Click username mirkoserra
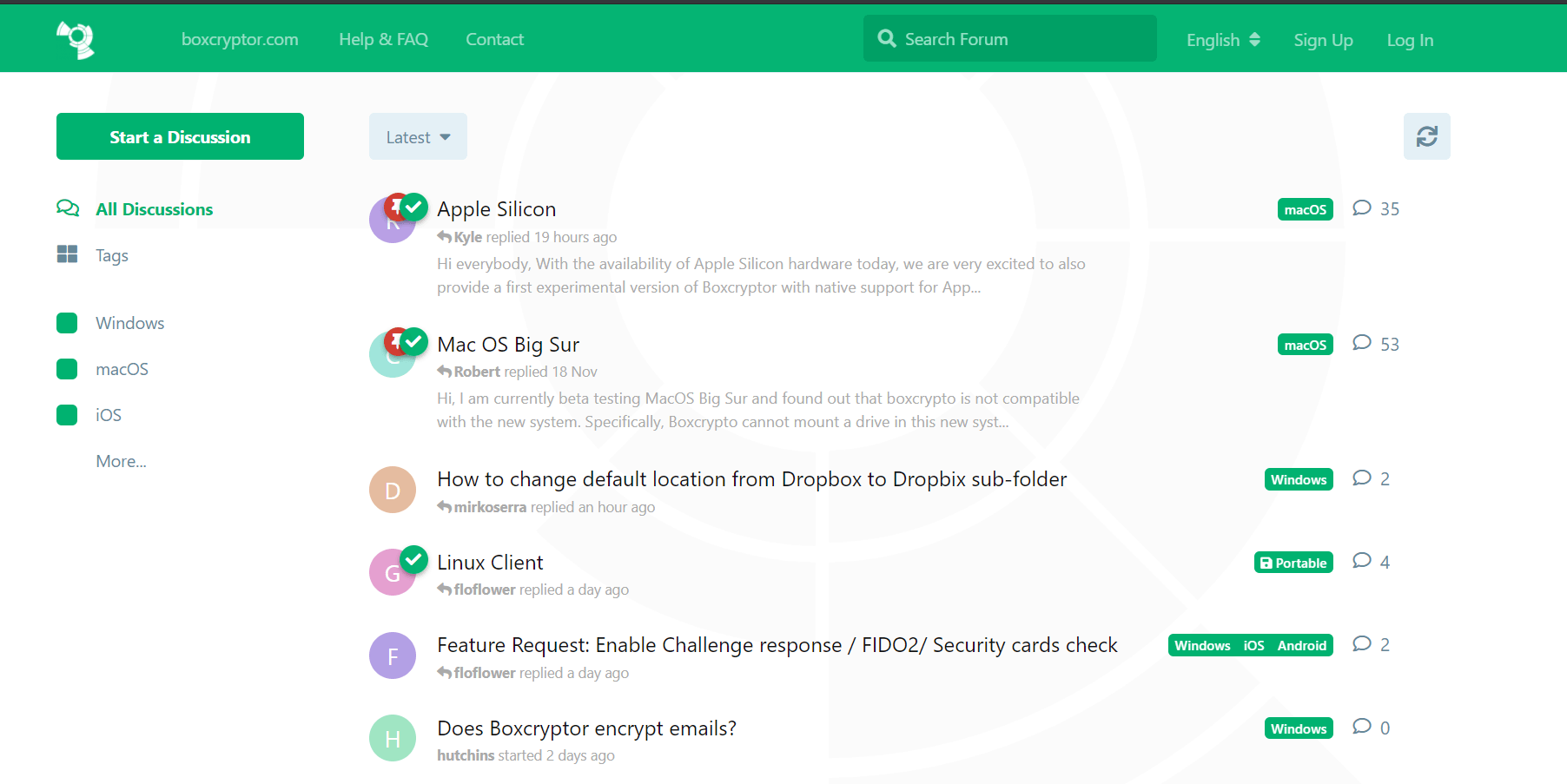Screen dimensions: 1567x784 490,507
